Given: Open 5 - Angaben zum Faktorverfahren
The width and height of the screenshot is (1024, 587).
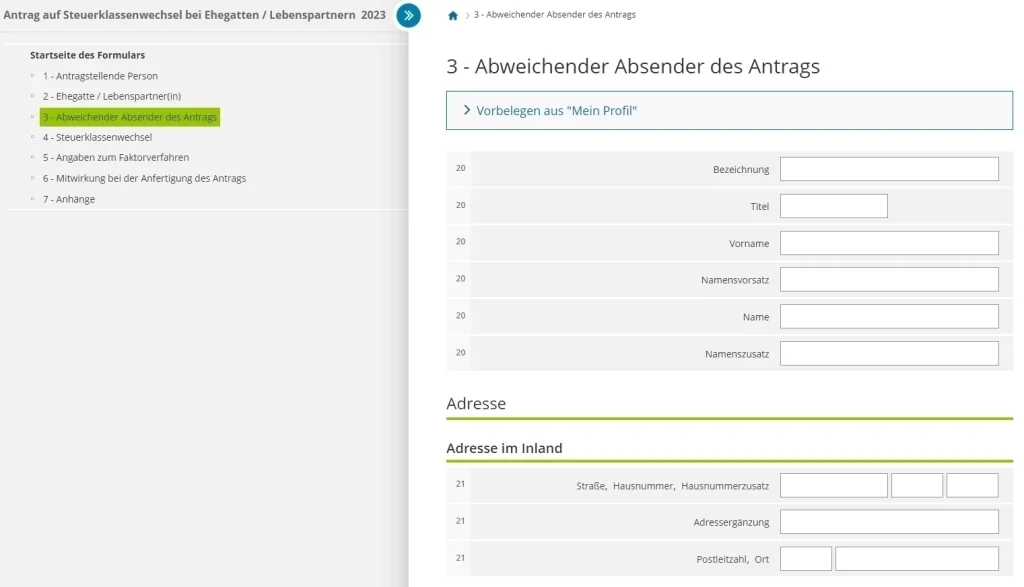Looking at the screenshot, I should 116,157.
